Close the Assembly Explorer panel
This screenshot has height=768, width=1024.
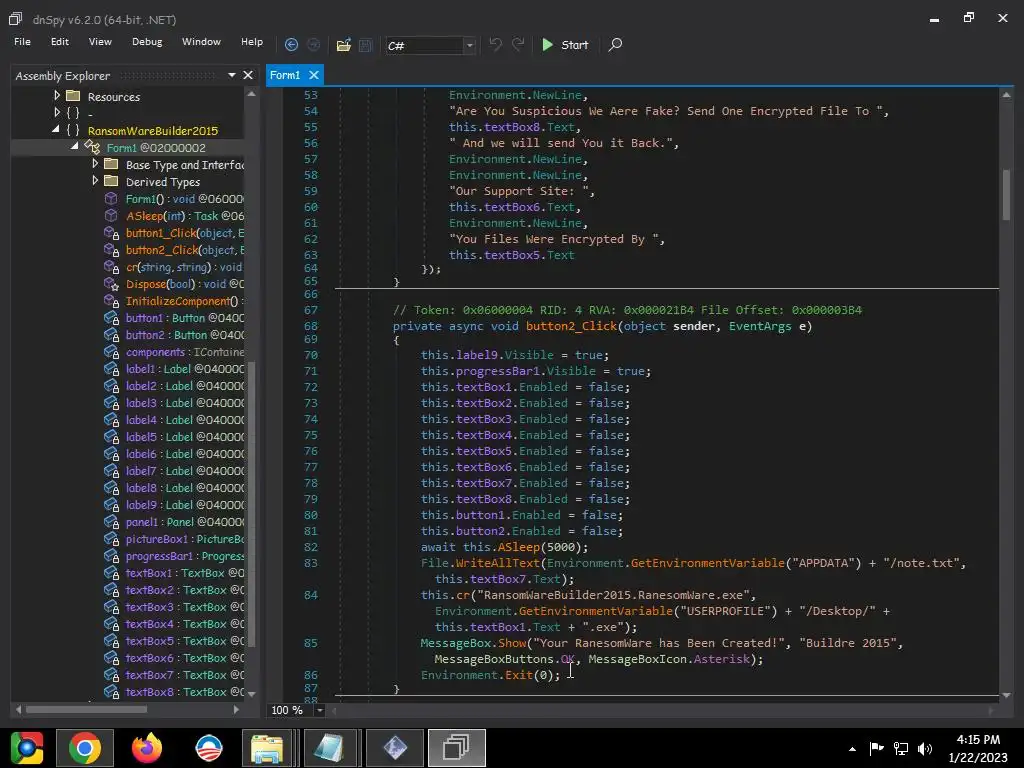coord(248,75)
